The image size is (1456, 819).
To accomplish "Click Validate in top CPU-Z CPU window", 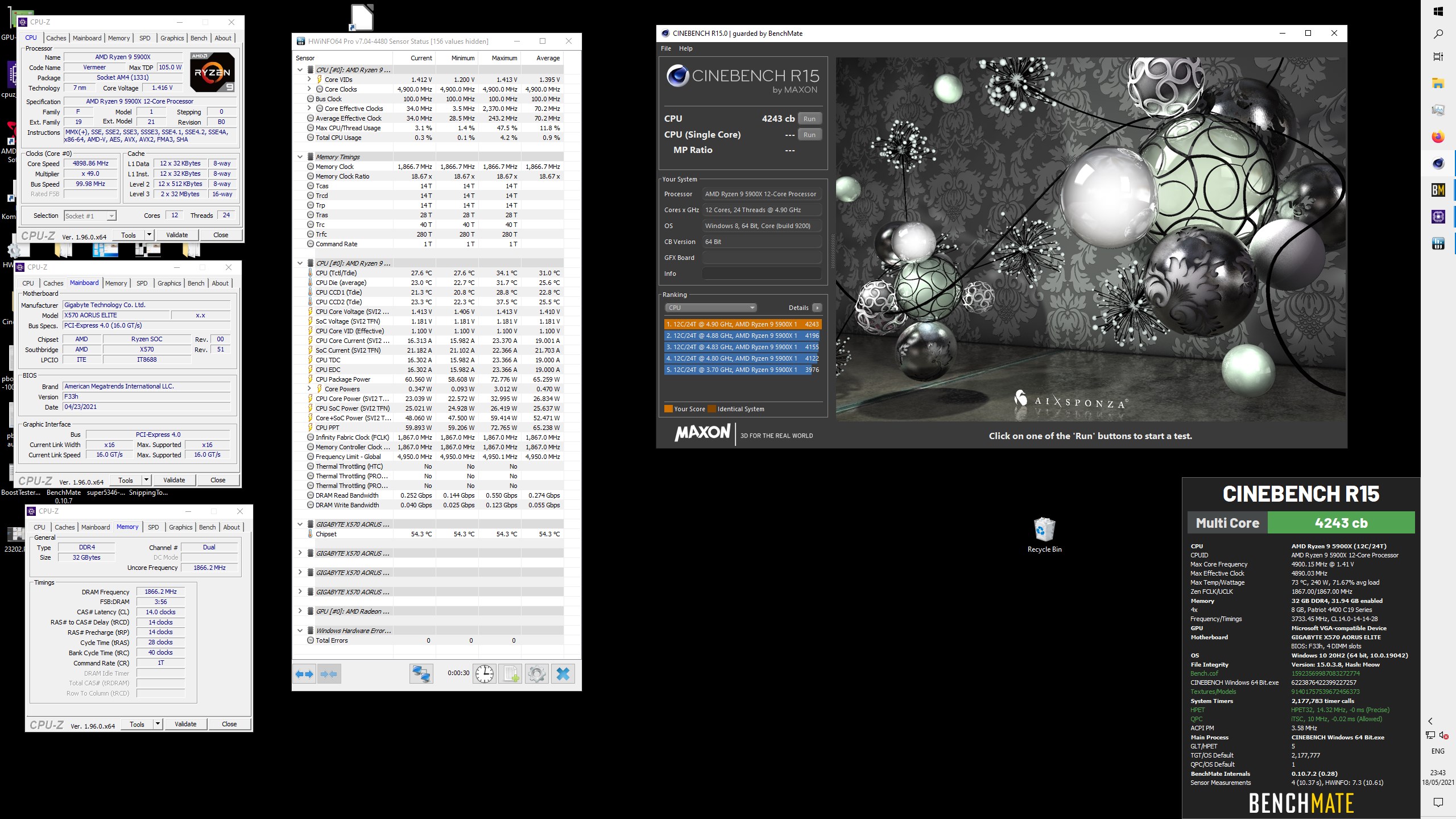I will [177, 235].
